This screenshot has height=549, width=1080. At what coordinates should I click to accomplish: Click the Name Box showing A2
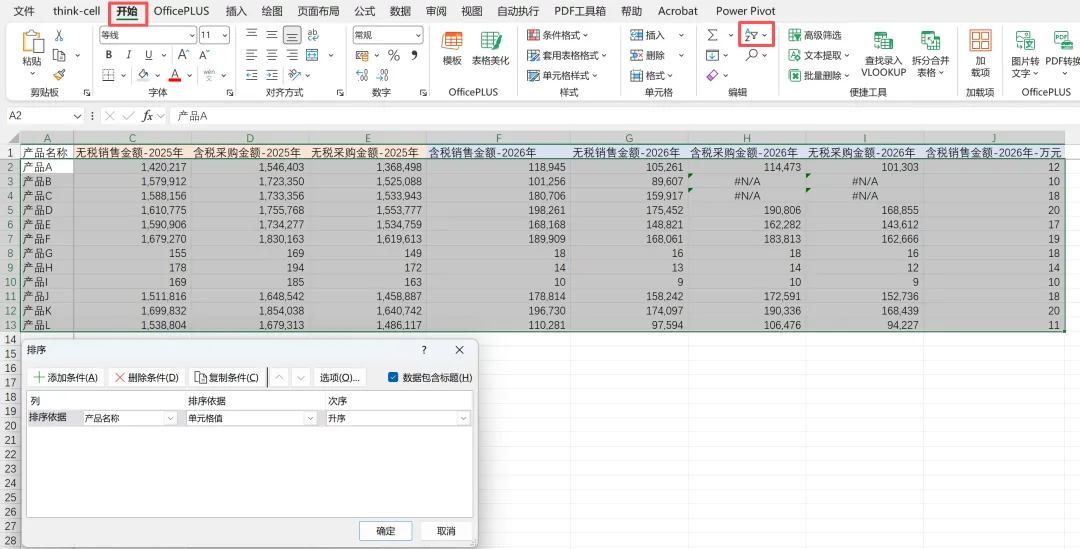coord(38,116)
